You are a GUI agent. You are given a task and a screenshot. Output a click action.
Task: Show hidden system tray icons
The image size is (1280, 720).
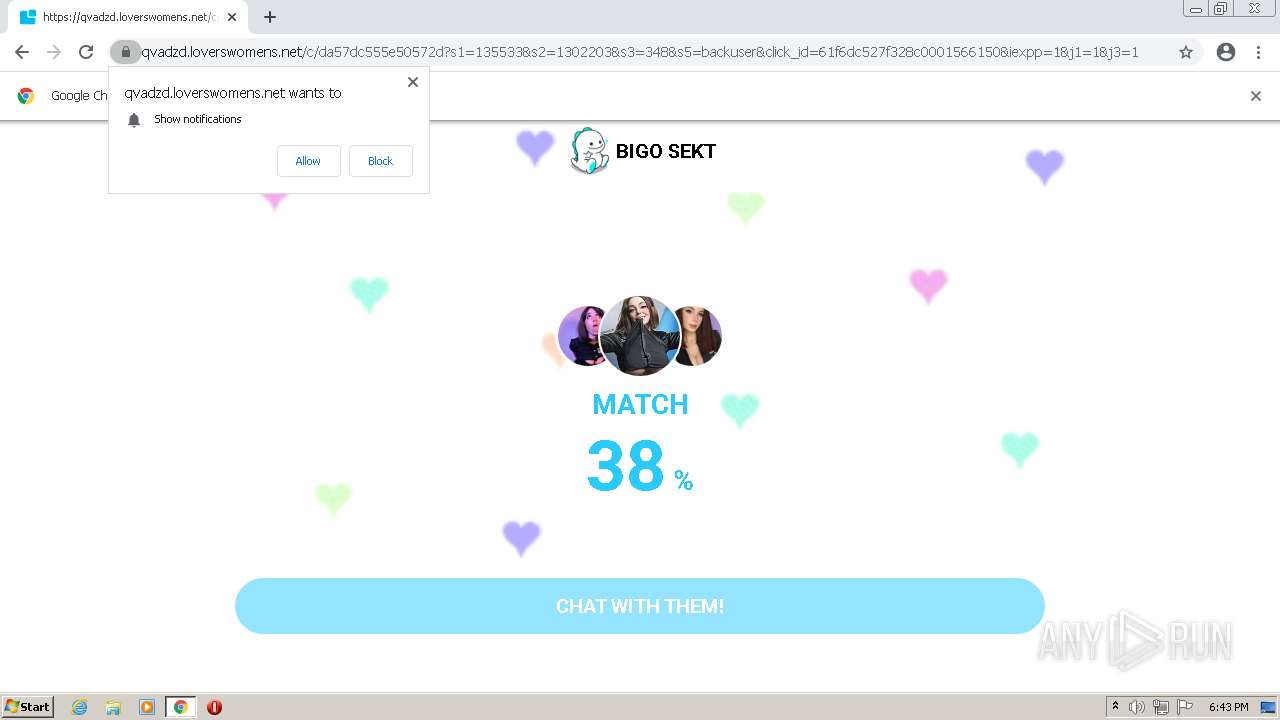(x=1115, y=707)
